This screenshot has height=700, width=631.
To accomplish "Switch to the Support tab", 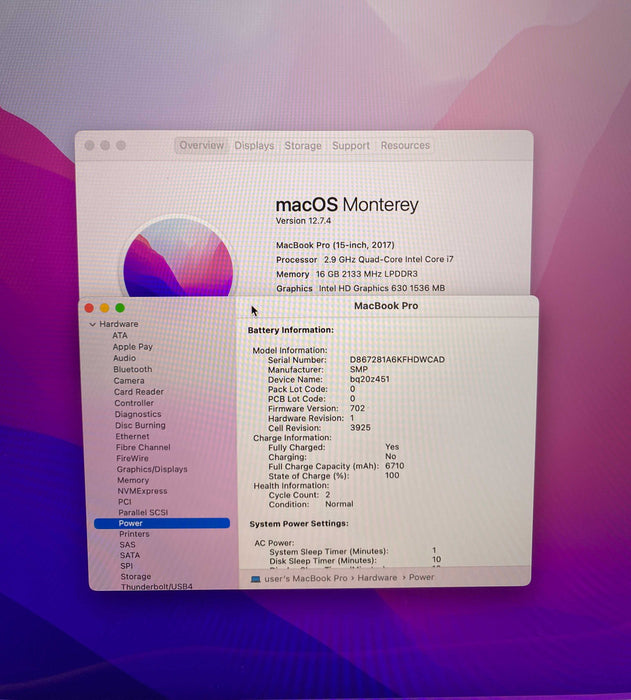I will [x=351, y=146].
